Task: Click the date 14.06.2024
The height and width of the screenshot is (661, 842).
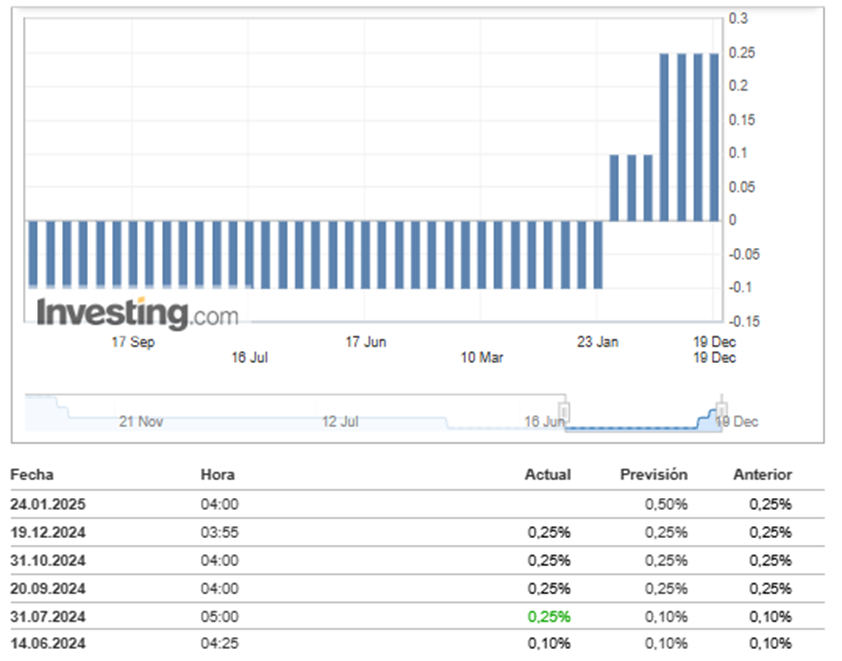Action: 48,643
